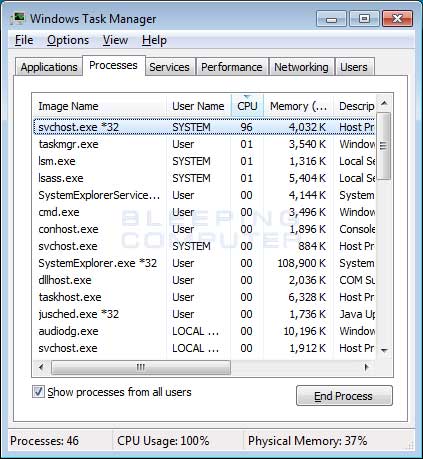Sort by Memory column header
Viewport: 423px width, 459px height.
pos(298,106)
